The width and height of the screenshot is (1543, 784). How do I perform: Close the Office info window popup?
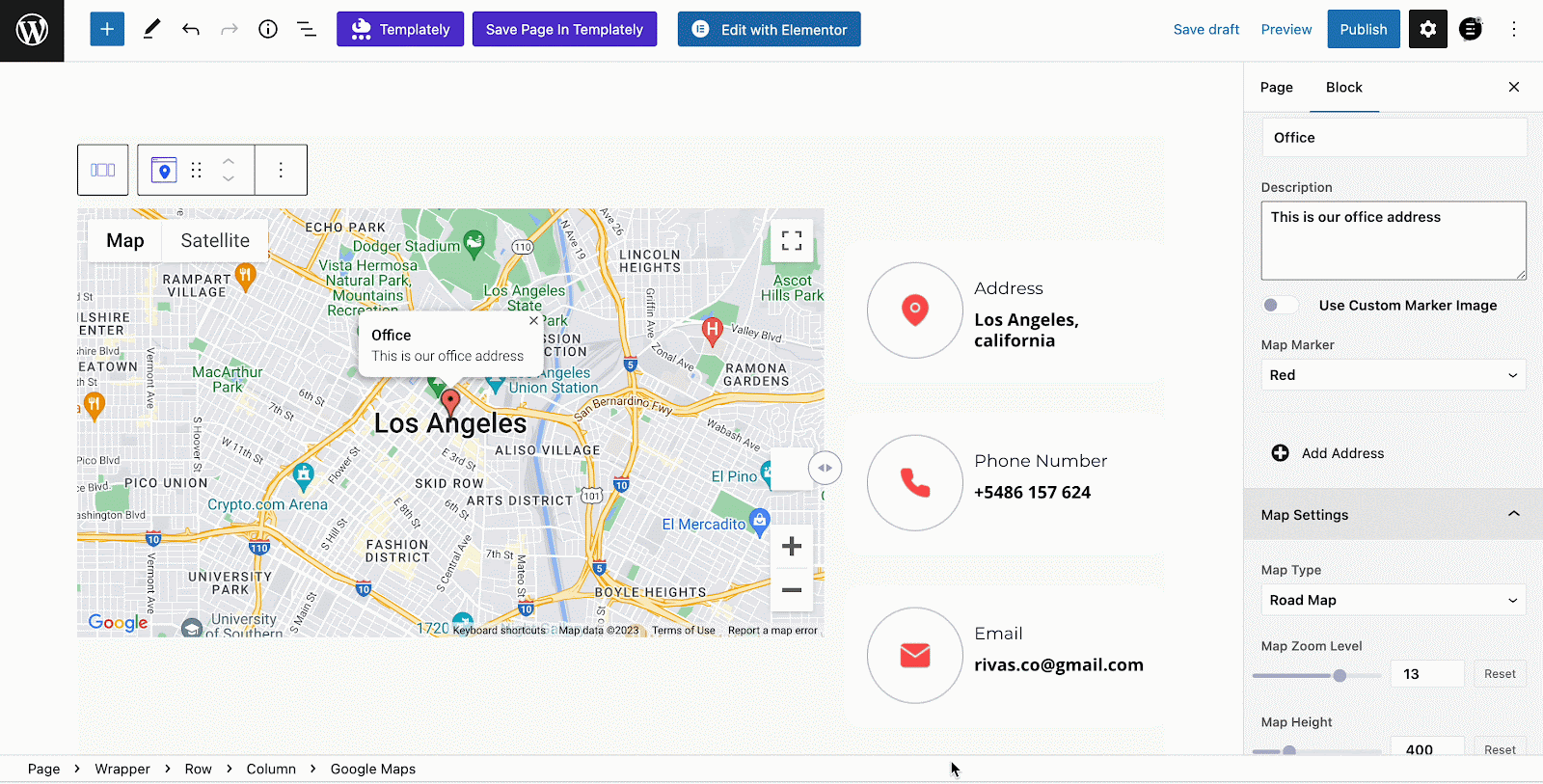[x=533, y=321]
